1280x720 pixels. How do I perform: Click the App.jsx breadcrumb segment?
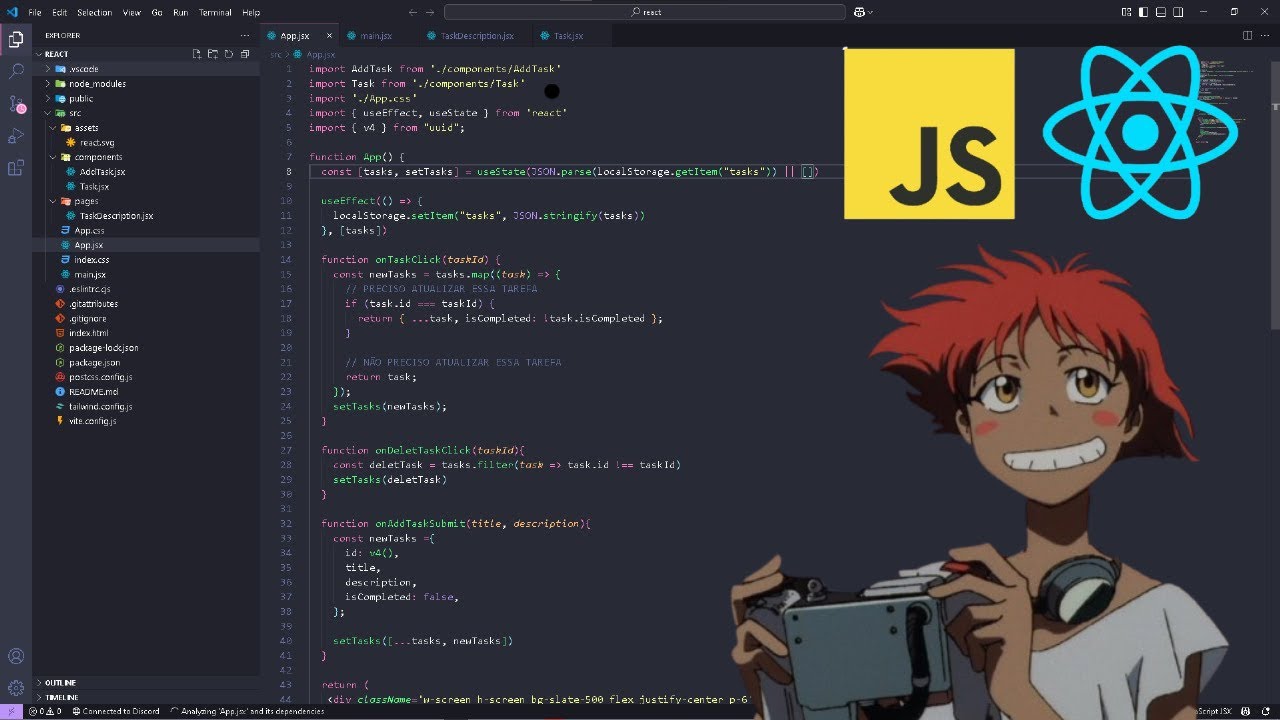(316, 54)
